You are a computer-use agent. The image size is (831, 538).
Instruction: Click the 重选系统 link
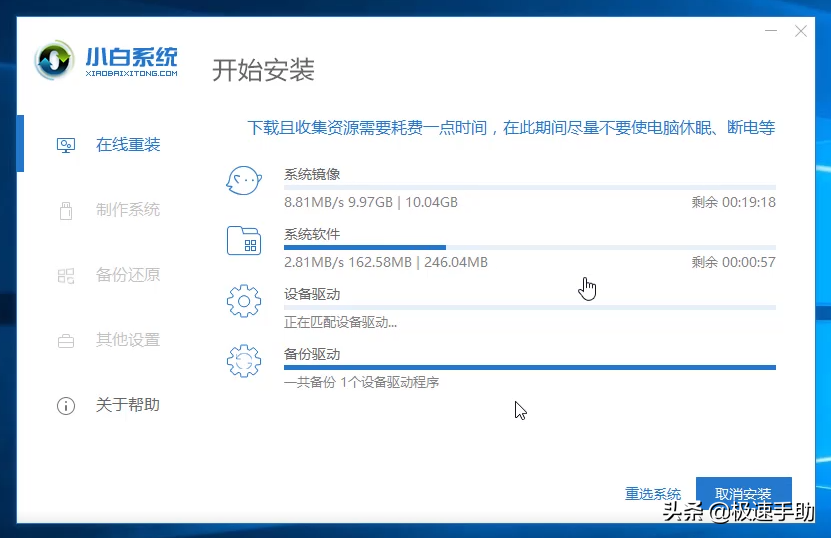click(653, 494)
